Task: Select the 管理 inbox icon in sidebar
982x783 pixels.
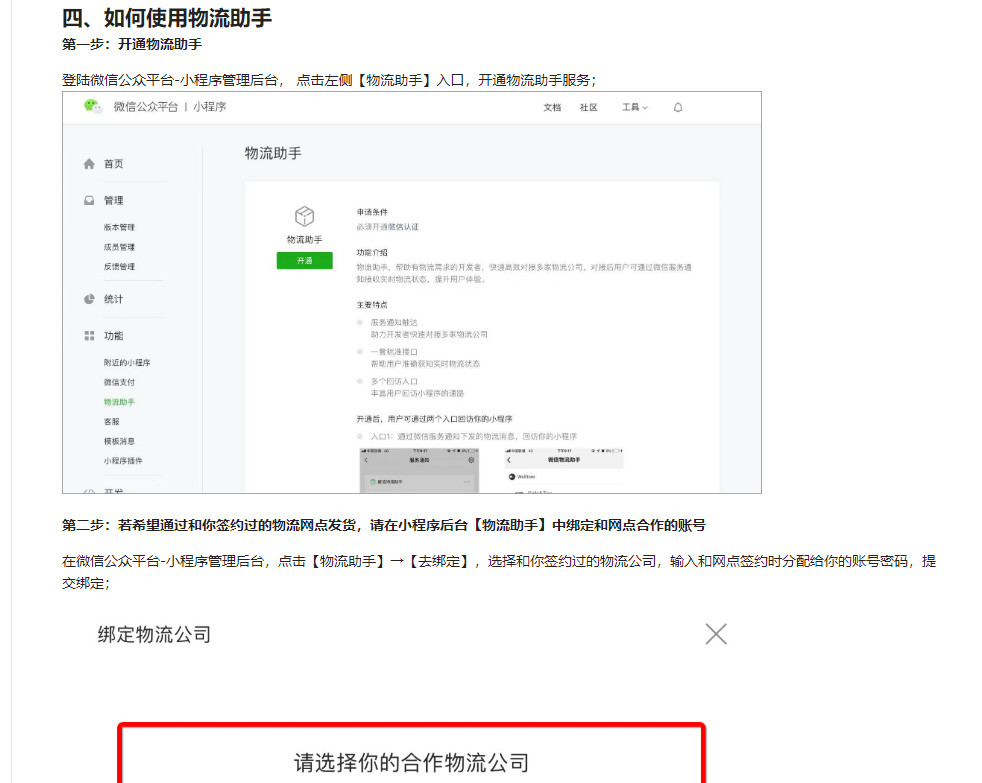Action: click(x=89, y=200)
